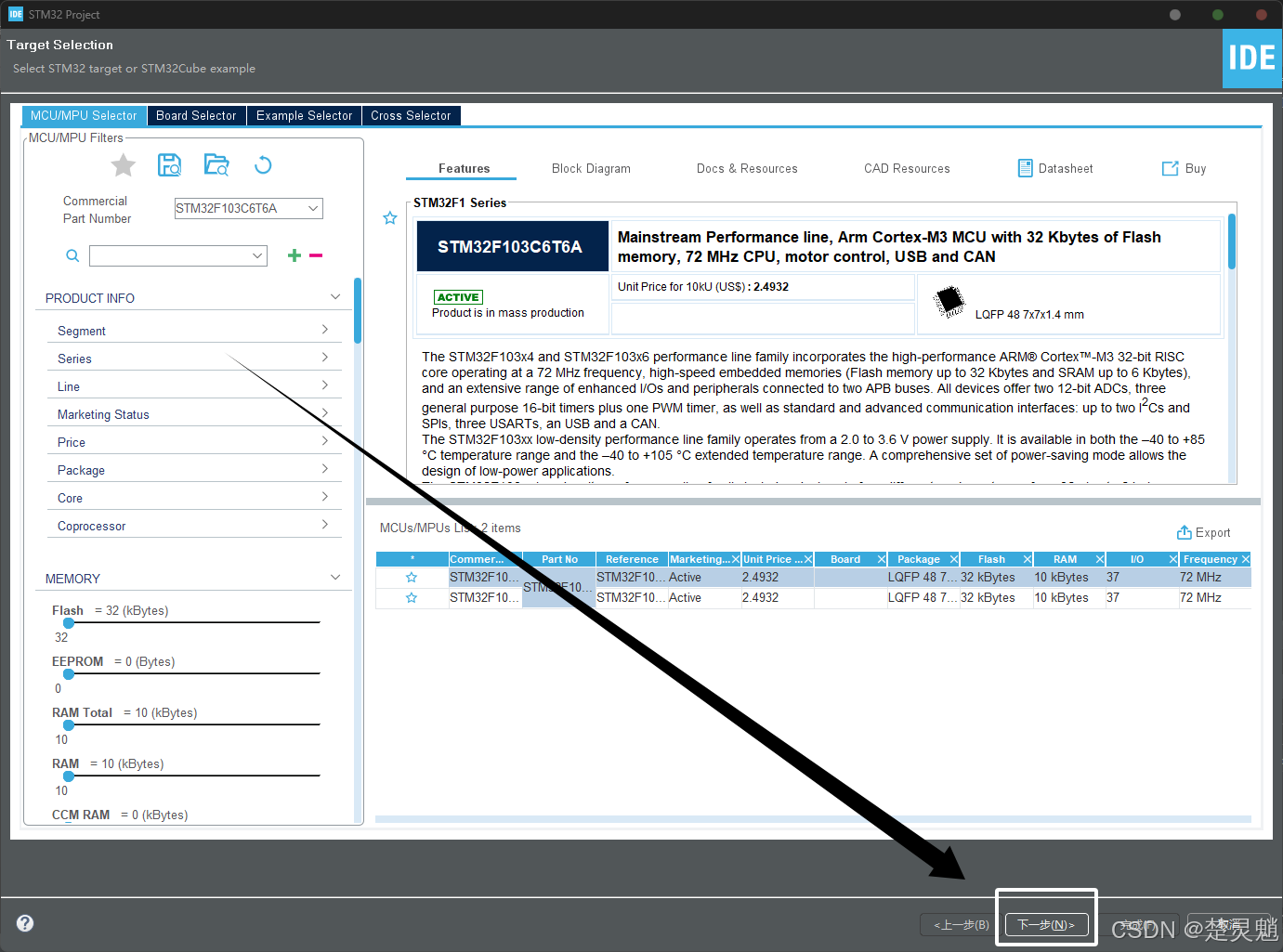Switch to the Board Selector tab
Screen dimensions: 1283x952
coord(196,115)
